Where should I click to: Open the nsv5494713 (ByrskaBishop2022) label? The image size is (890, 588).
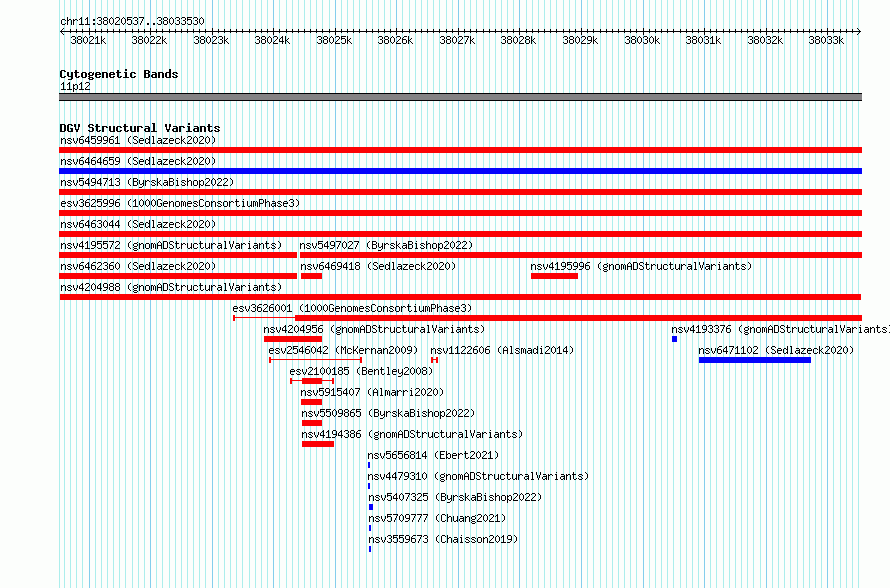(x=147, y=182)
